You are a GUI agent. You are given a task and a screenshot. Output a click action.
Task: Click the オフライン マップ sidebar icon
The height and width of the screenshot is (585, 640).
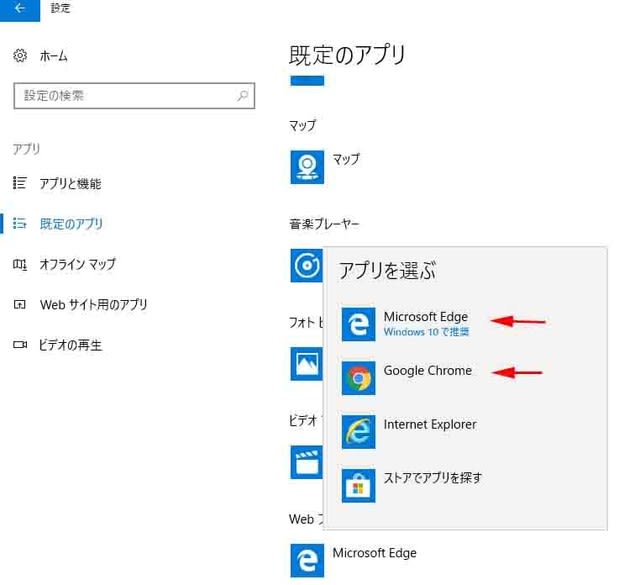click(x=19, y=265)
